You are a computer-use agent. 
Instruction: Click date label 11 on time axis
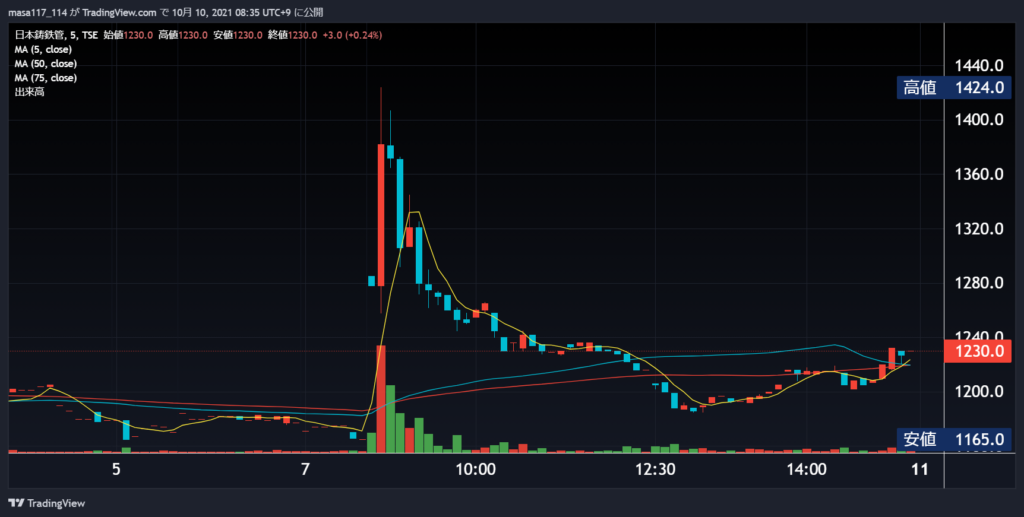[920, 469]
